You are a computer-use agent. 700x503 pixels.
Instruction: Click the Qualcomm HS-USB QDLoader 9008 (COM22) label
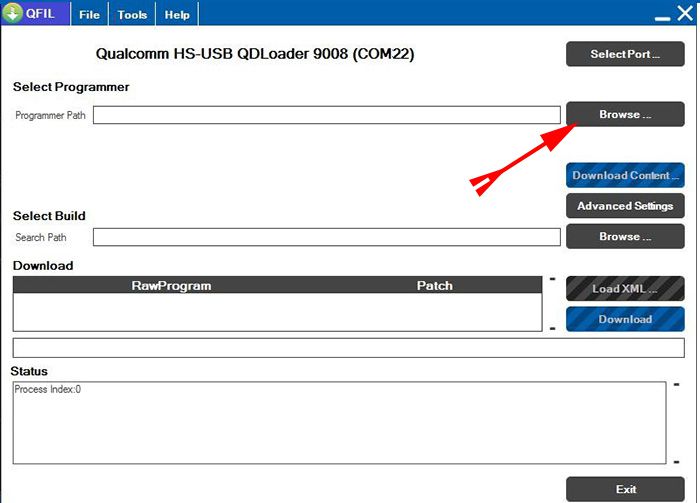[255, 54]
